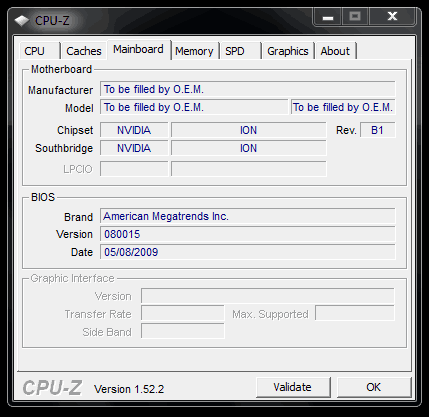Click the Chipset label
Image resolution: width=429 pixels, height=417 pixels.
75,130
